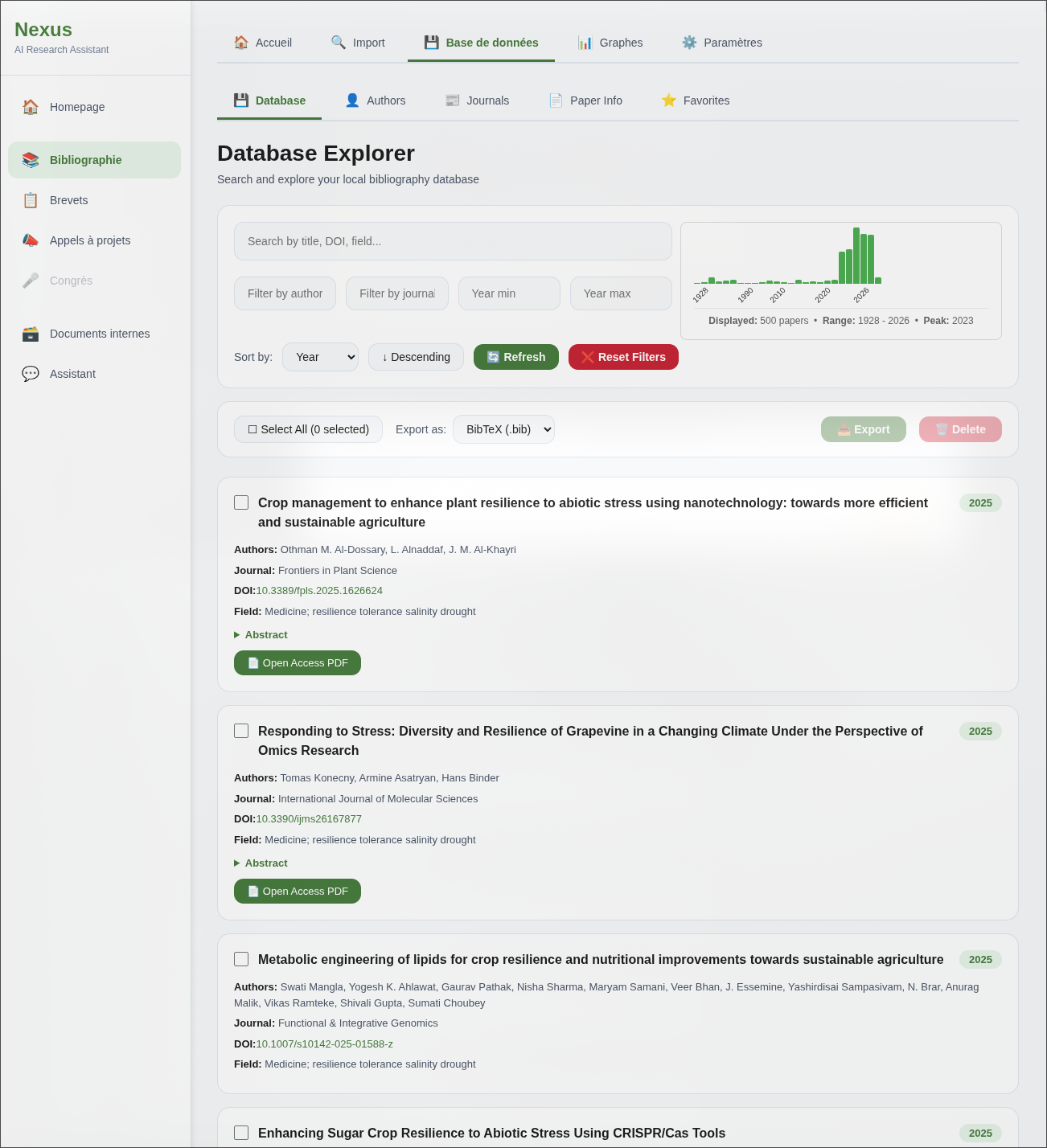1047x1148 pixels.
Task: Click the Assistant speech bubble icon
Action: pos(31,374)
